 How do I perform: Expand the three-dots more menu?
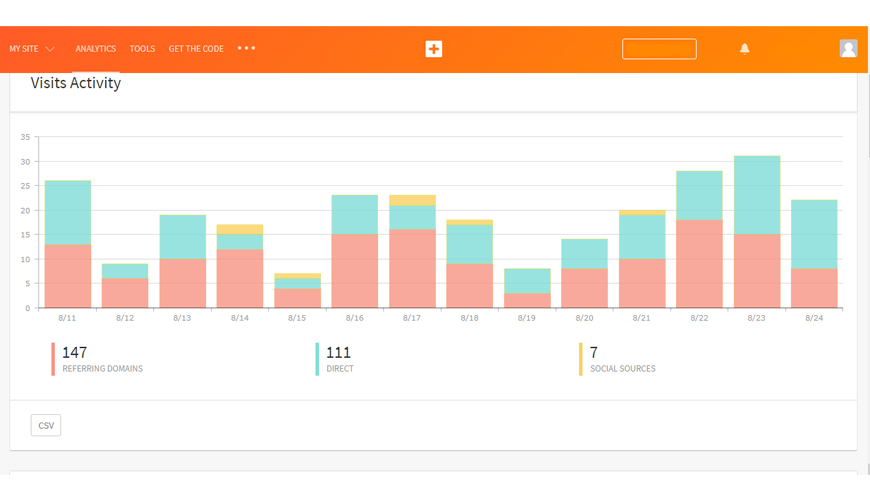(247, 48)
